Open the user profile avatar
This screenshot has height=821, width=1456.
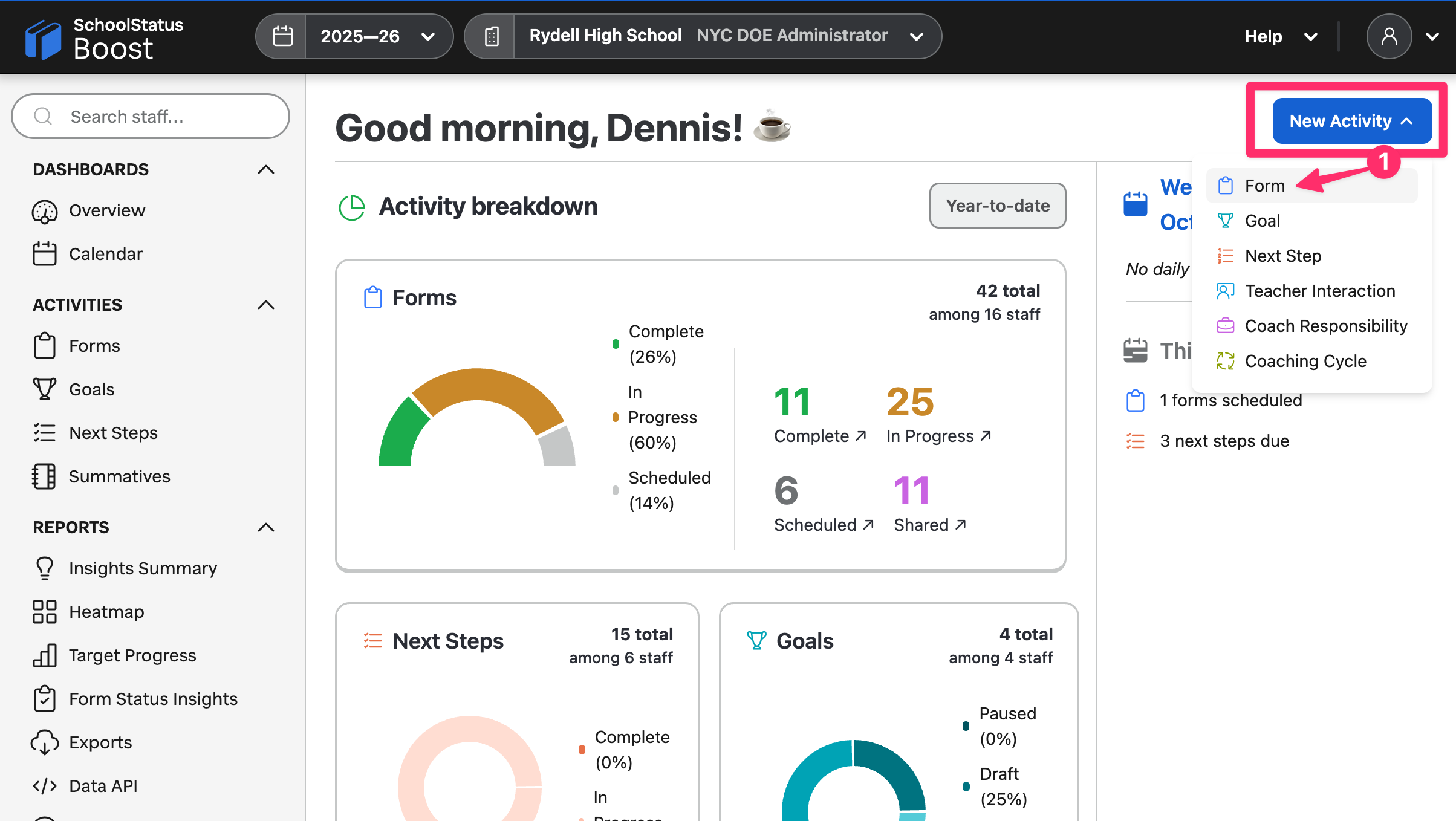(x=1389, y=36)
